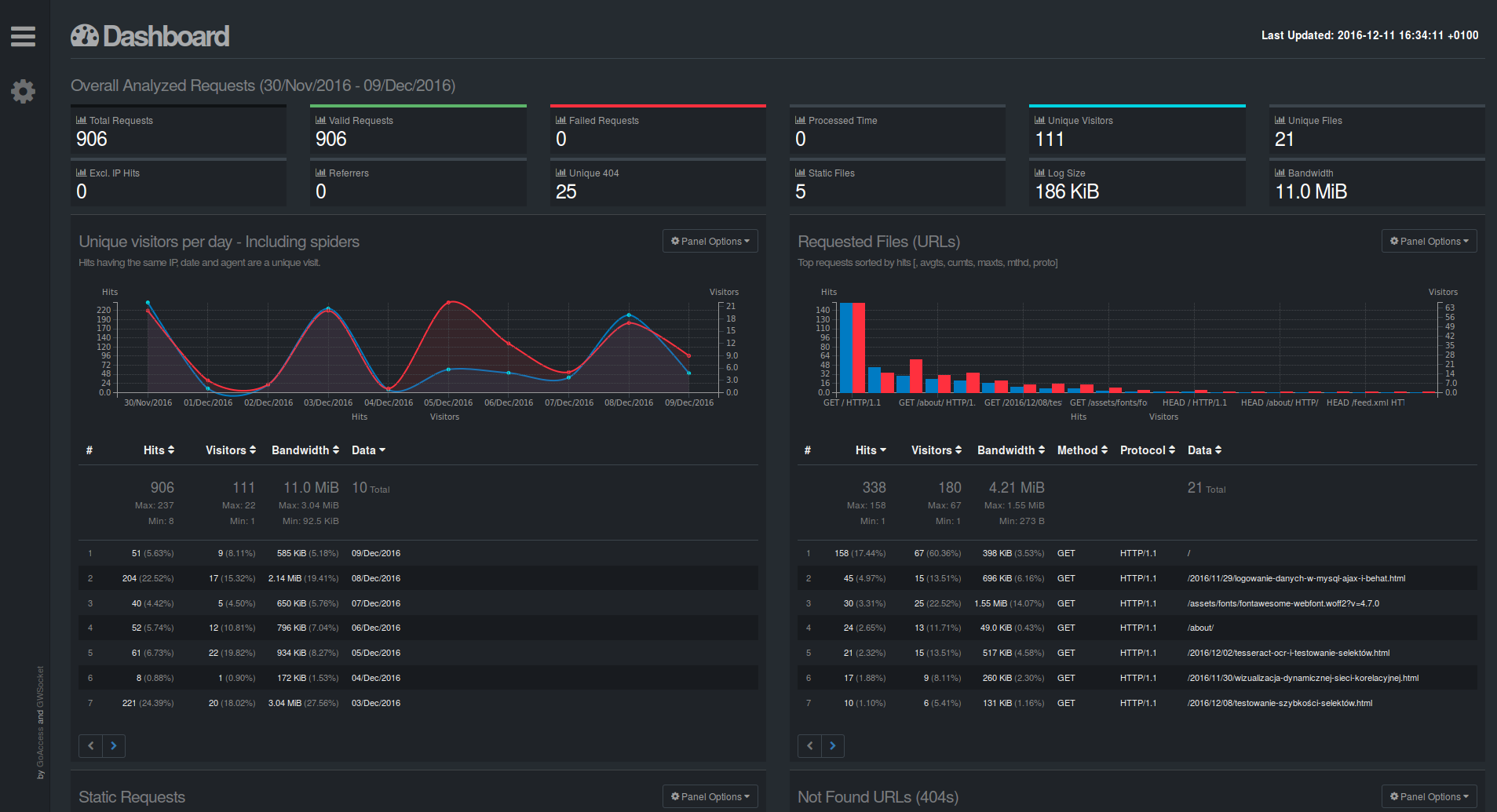This screenshot has width=1497, height=812.
Task: Go to next page of Requested Files table
Action: pos(833,745)
